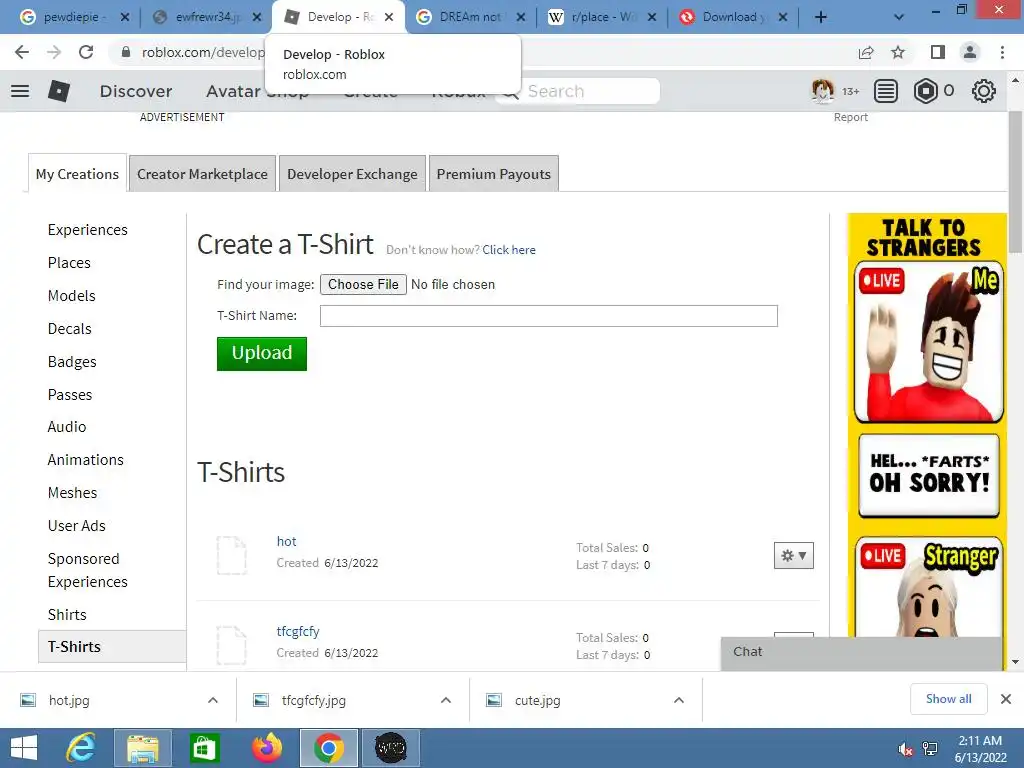
Task: Open the Robux balance icon
Action: tap(925, 91)
